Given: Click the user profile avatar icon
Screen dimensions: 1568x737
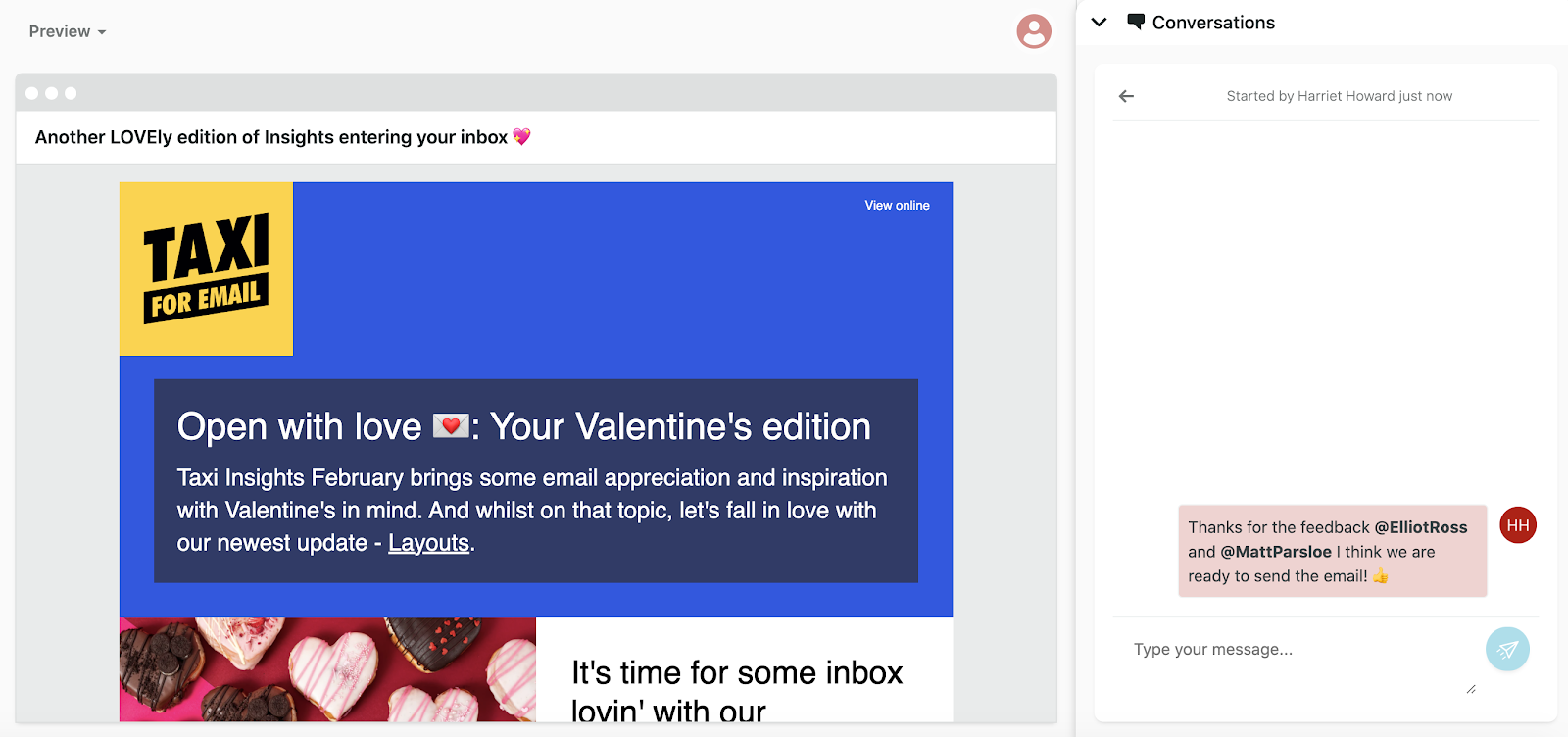Looking at the screenshot, I should click(x=1034, y=31).
